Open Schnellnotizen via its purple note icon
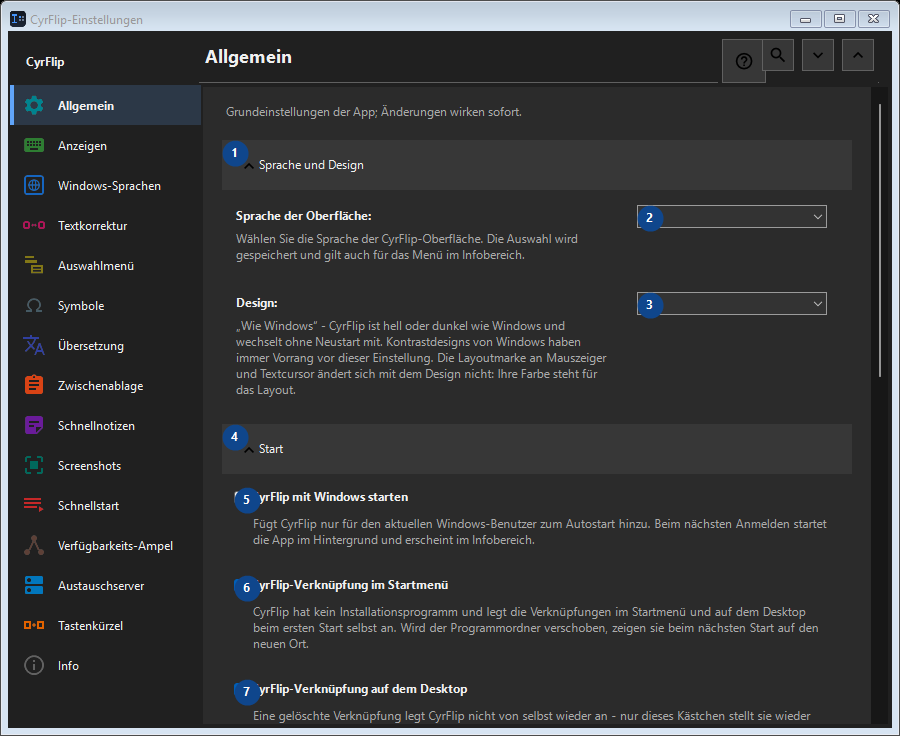Screen dimensions: 900x736 (x=34, y=425)
